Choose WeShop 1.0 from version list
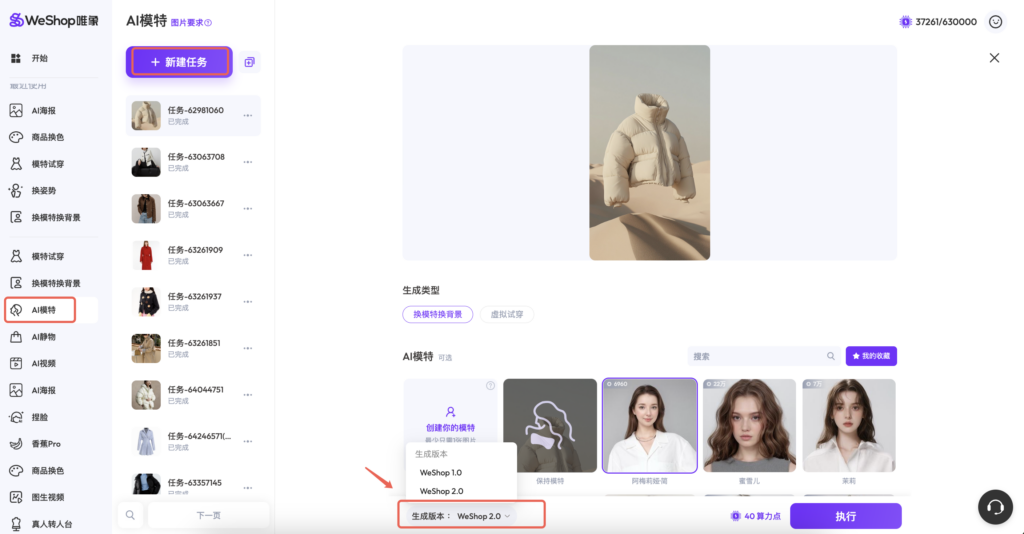This screenshot has width=1024, height=534. (x=441, y=472)
